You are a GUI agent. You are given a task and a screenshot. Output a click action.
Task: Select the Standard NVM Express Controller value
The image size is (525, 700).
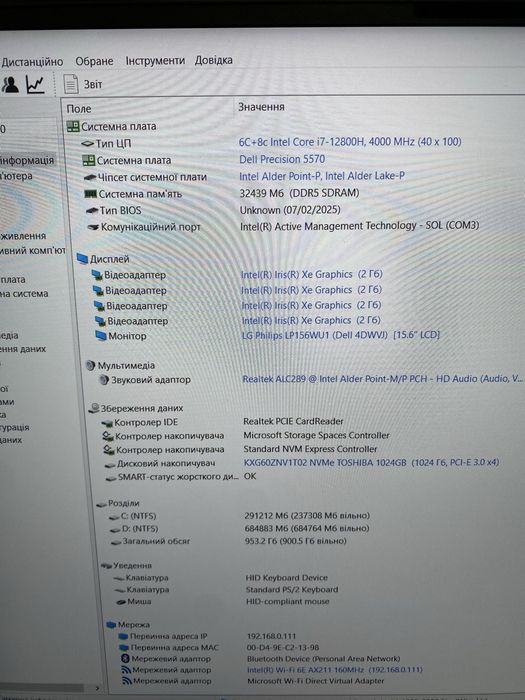pos(310,449)
